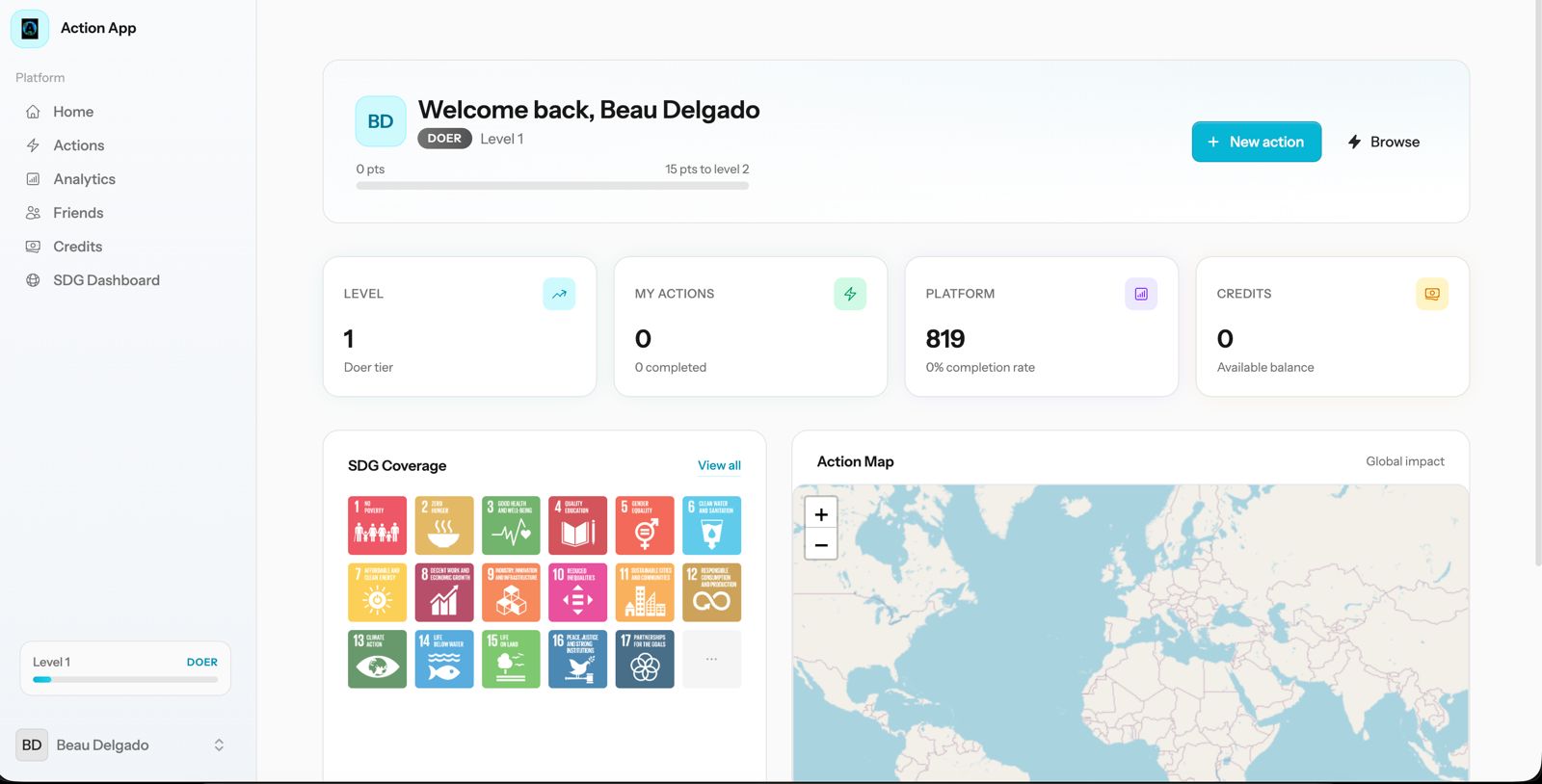Select SDG 6 Clean Water tile

711,526
